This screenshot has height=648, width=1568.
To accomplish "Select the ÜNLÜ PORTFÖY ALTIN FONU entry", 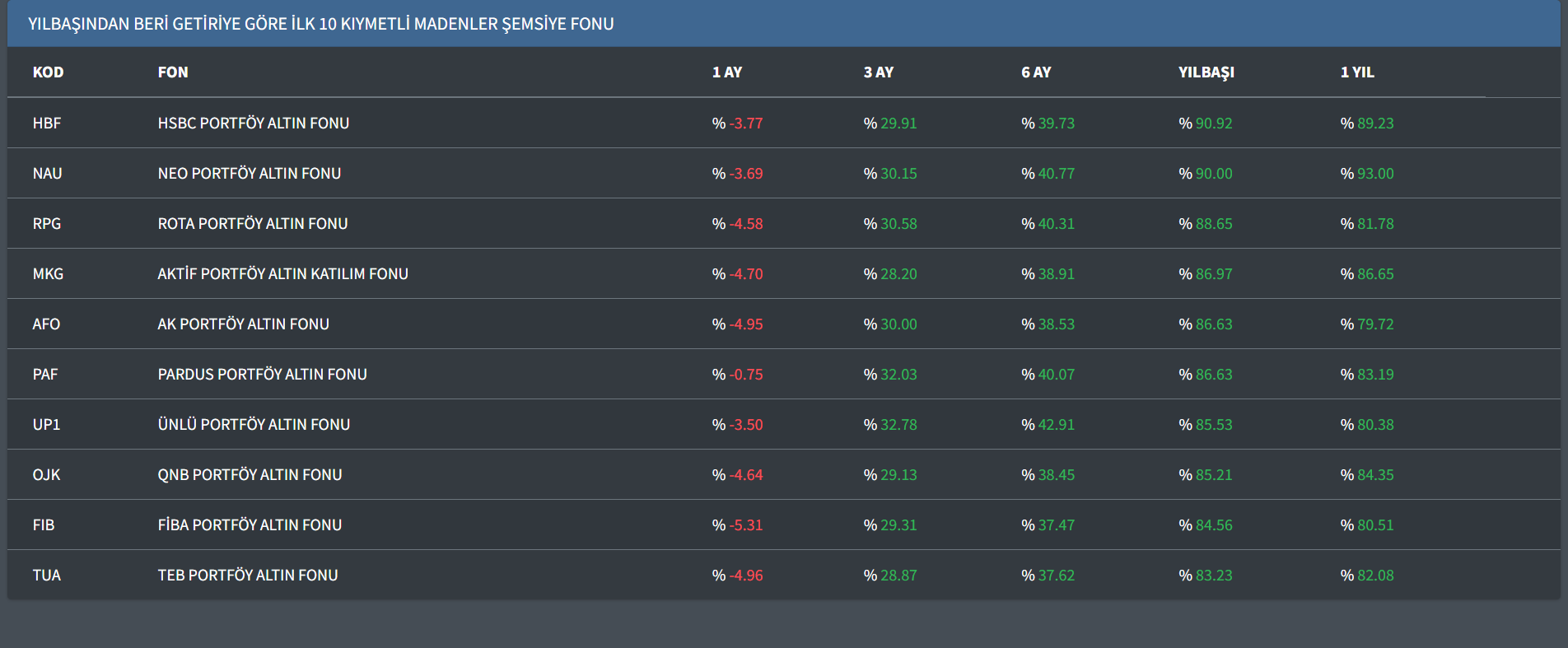I will [254, 425].
